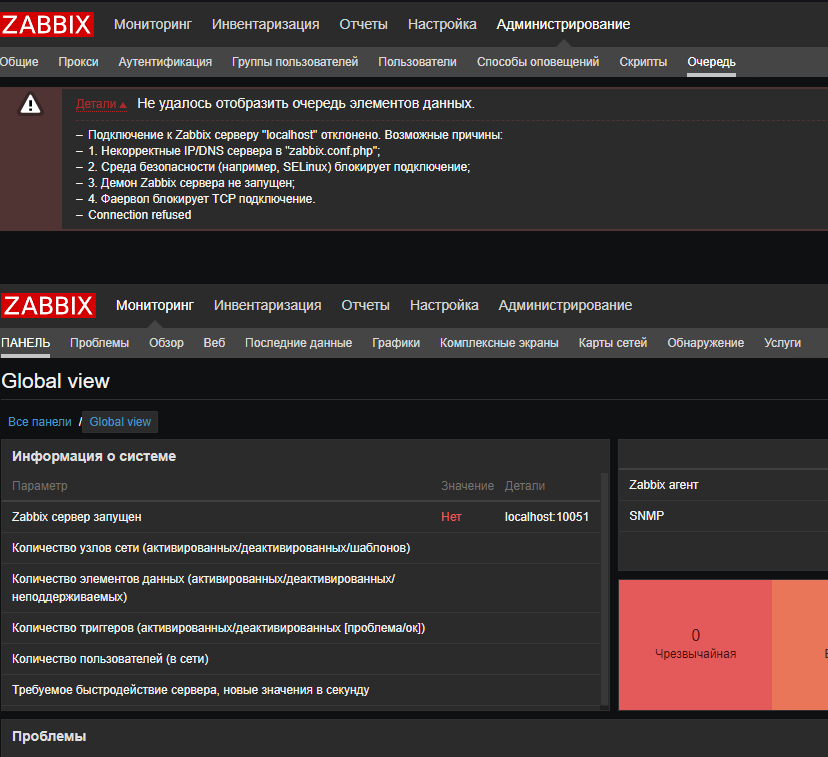This screenshot has width=828, height=757.
Task: Open Инвентаризация menu in the bottom window
Action: pos(267,305)
